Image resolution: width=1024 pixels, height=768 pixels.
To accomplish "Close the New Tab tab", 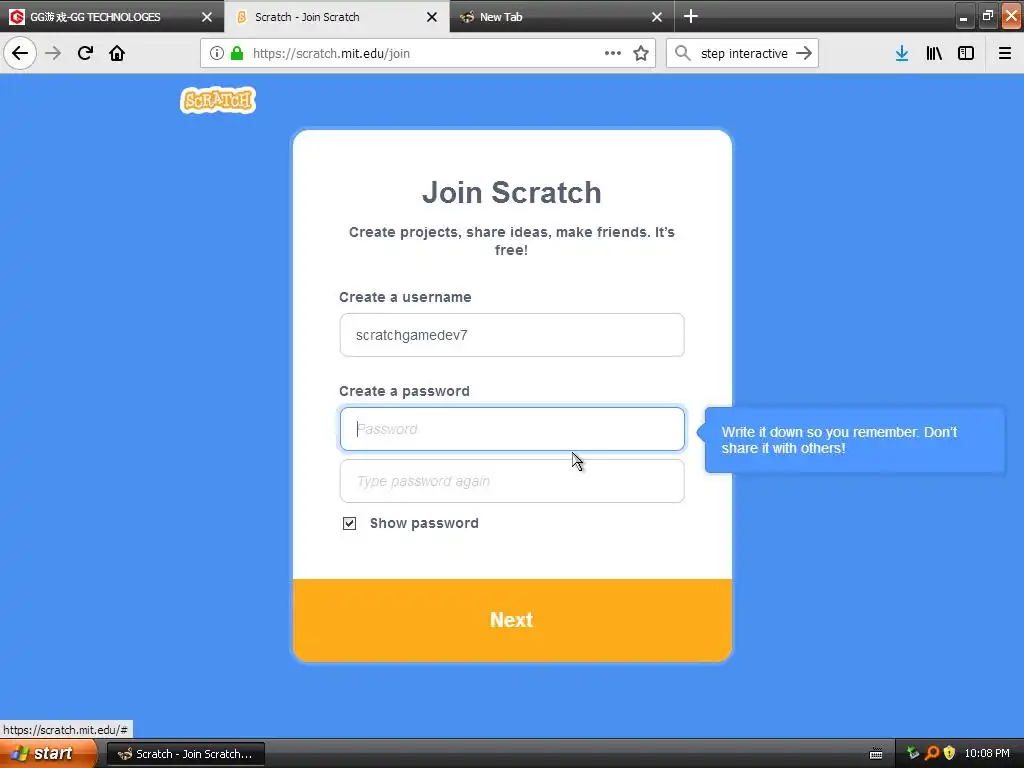I will pos(657,17).
